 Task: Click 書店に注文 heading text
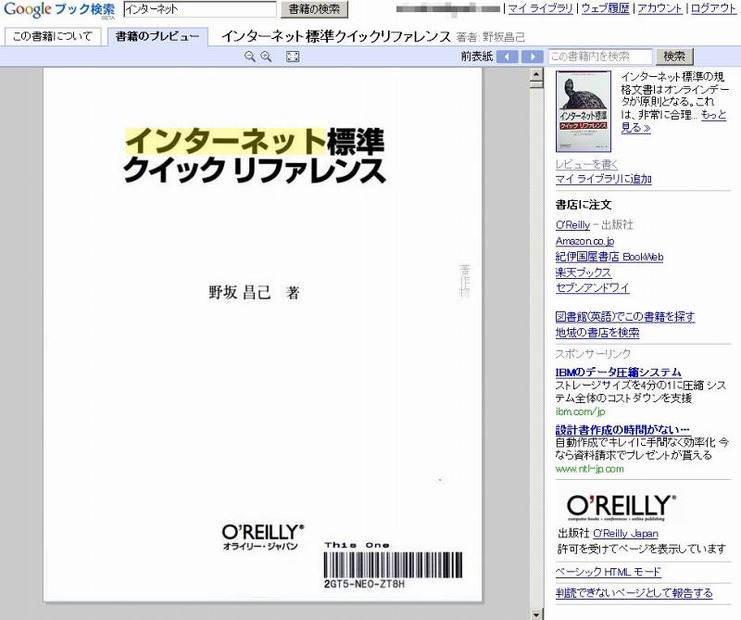point(583,205)
